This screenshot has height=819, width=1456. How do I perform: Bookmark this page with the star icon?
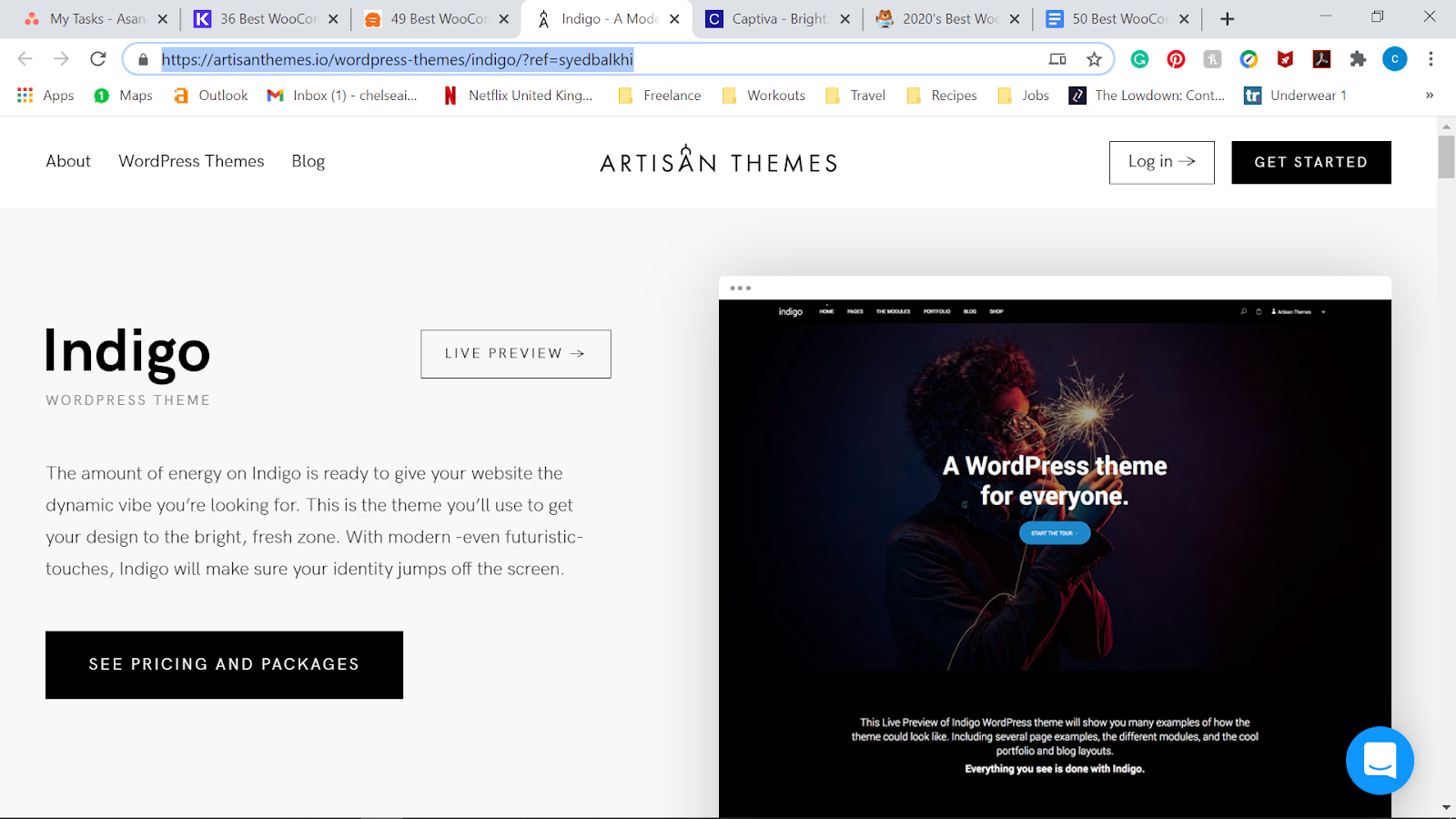[x=1094, y=59]
